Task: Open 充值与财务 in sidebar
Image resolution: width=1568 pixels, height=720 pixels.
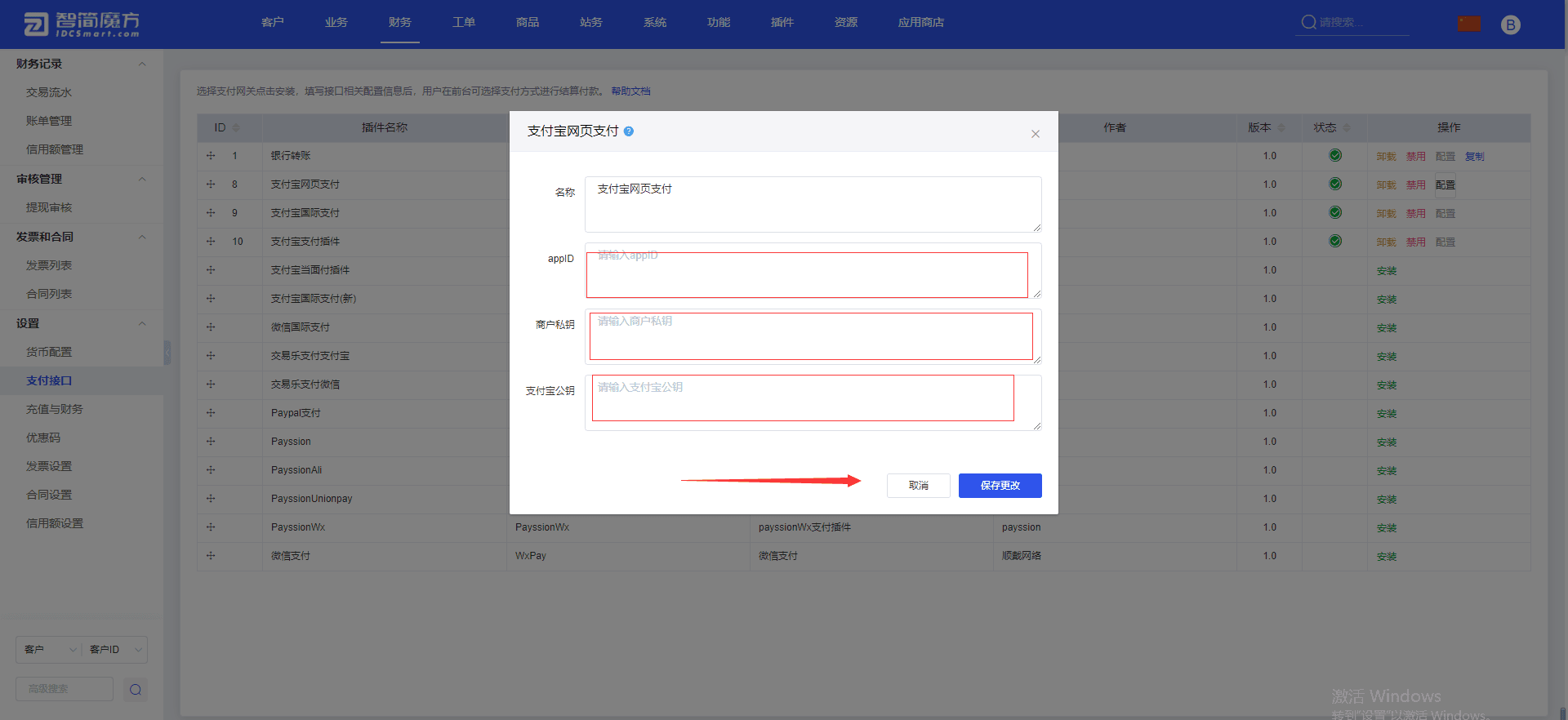Action: (55, 409)
